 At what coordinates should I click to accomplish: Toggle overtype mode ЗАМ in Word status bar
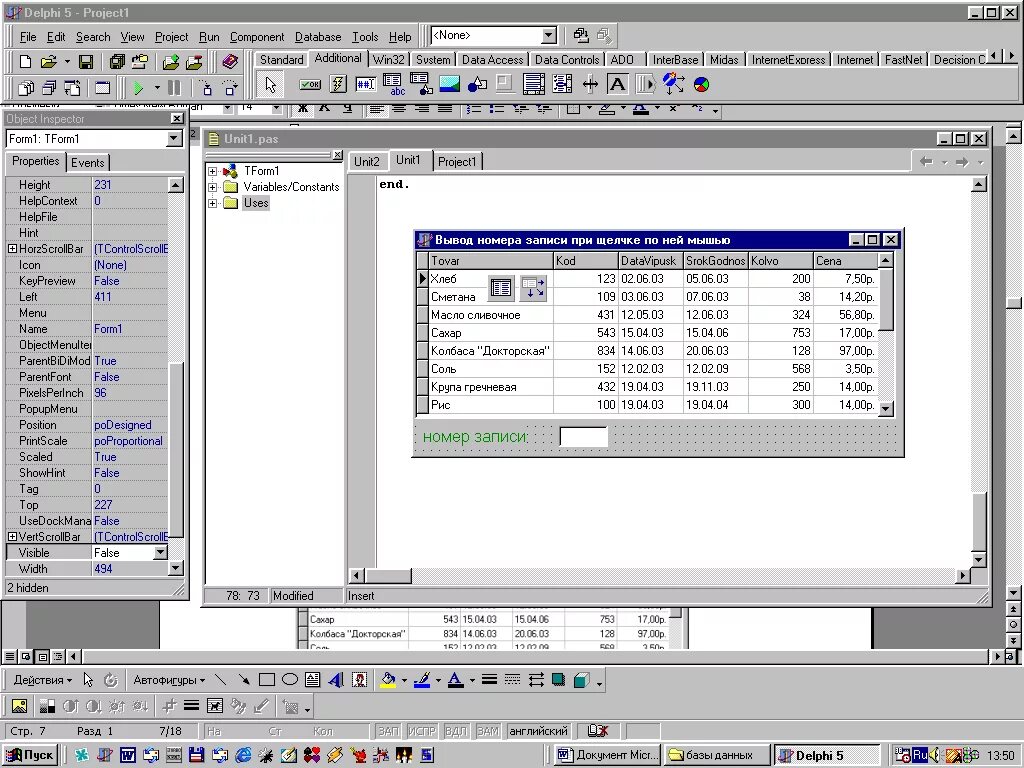tap(488, 731)
